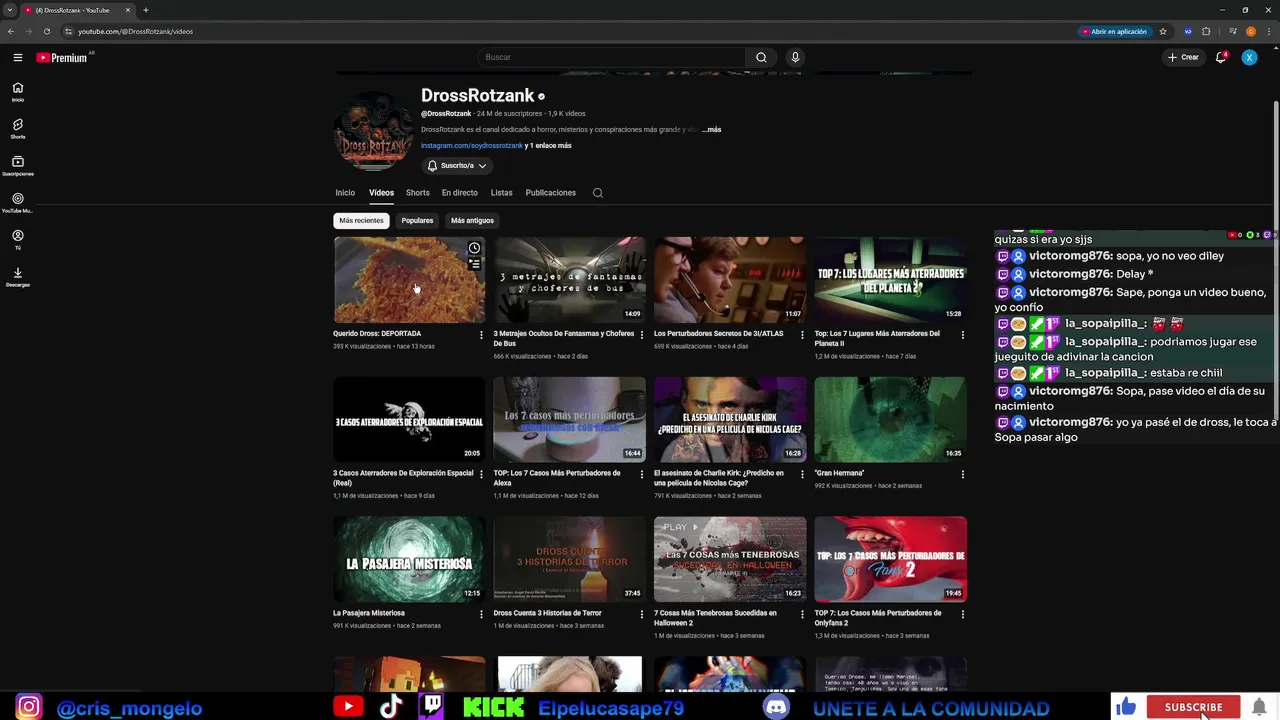Open Gran Hermana video thumbnail
1280x720 pixels.
tap(891, 419)
